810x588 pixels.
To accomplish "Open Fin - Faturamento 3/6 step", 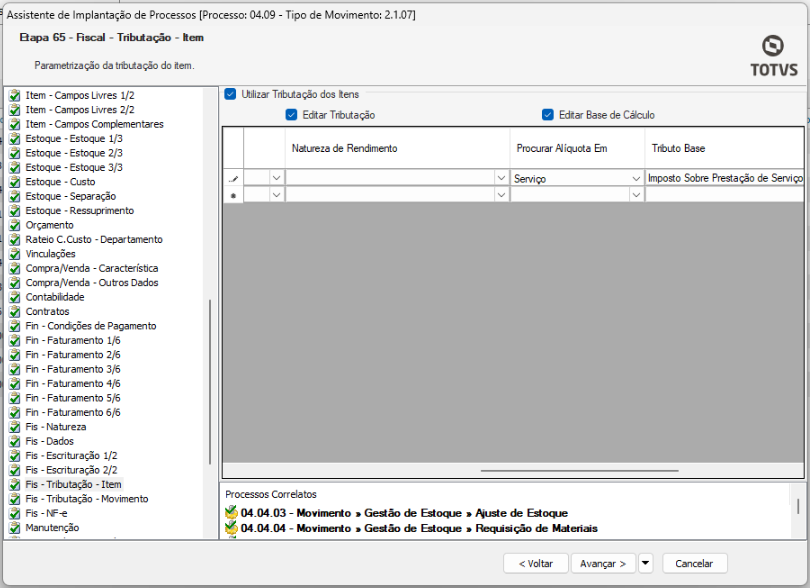I will tap(73, 369).
